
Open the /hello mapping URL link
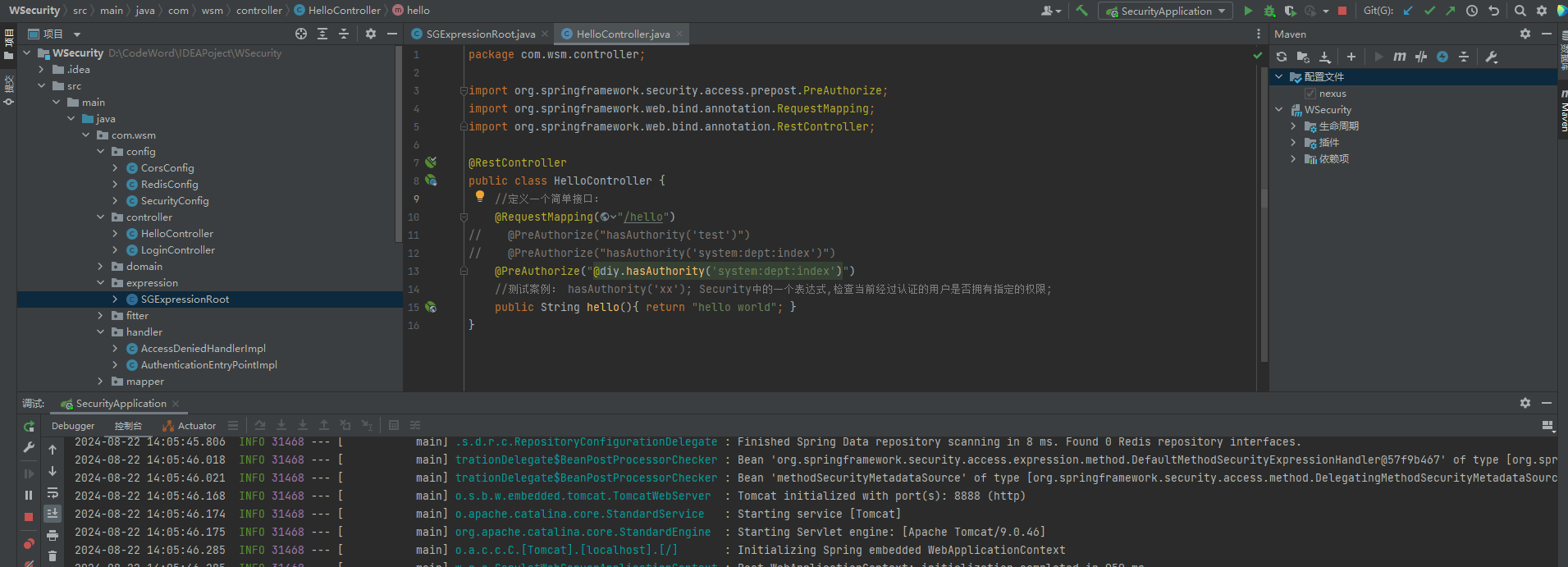[x=644, y=217]
